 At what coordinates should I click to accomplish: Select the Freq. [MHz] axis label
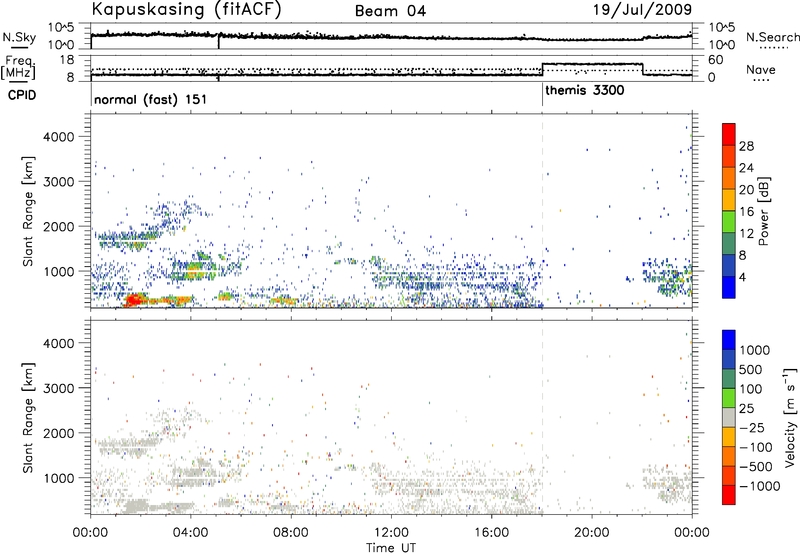click(19, 68)
